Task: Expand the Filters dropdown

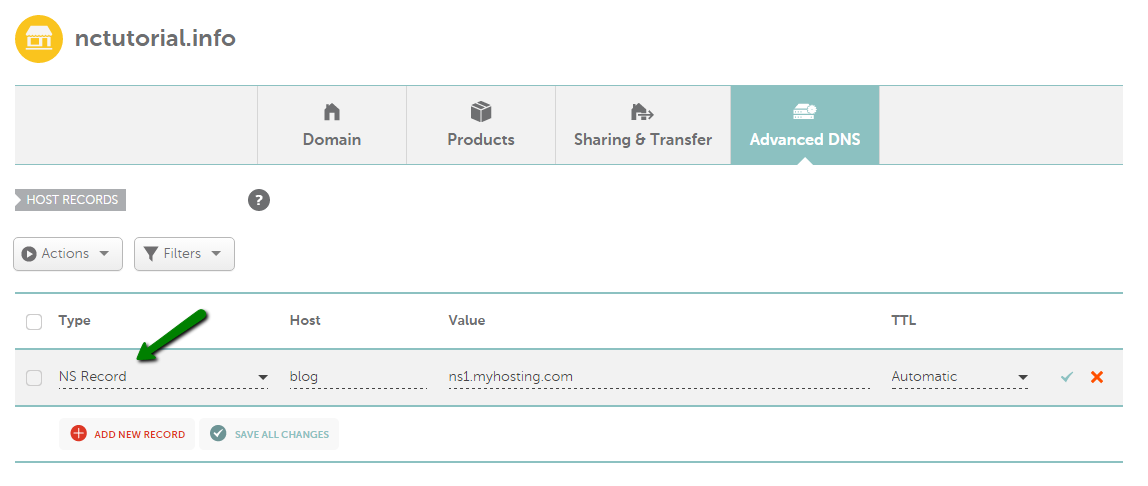Action: [184, 254]
